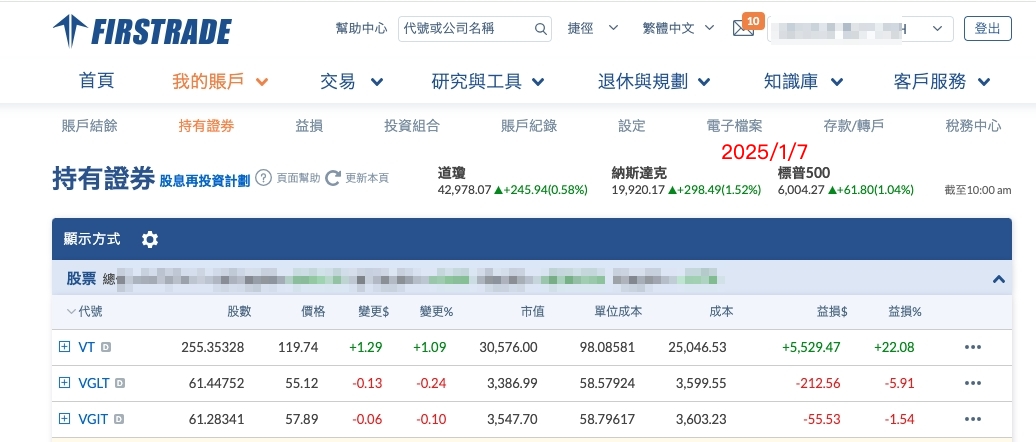This screenshot has width=1036, height=442.
Task: Open more options for VT row
Action: click(x=973, y=348)
